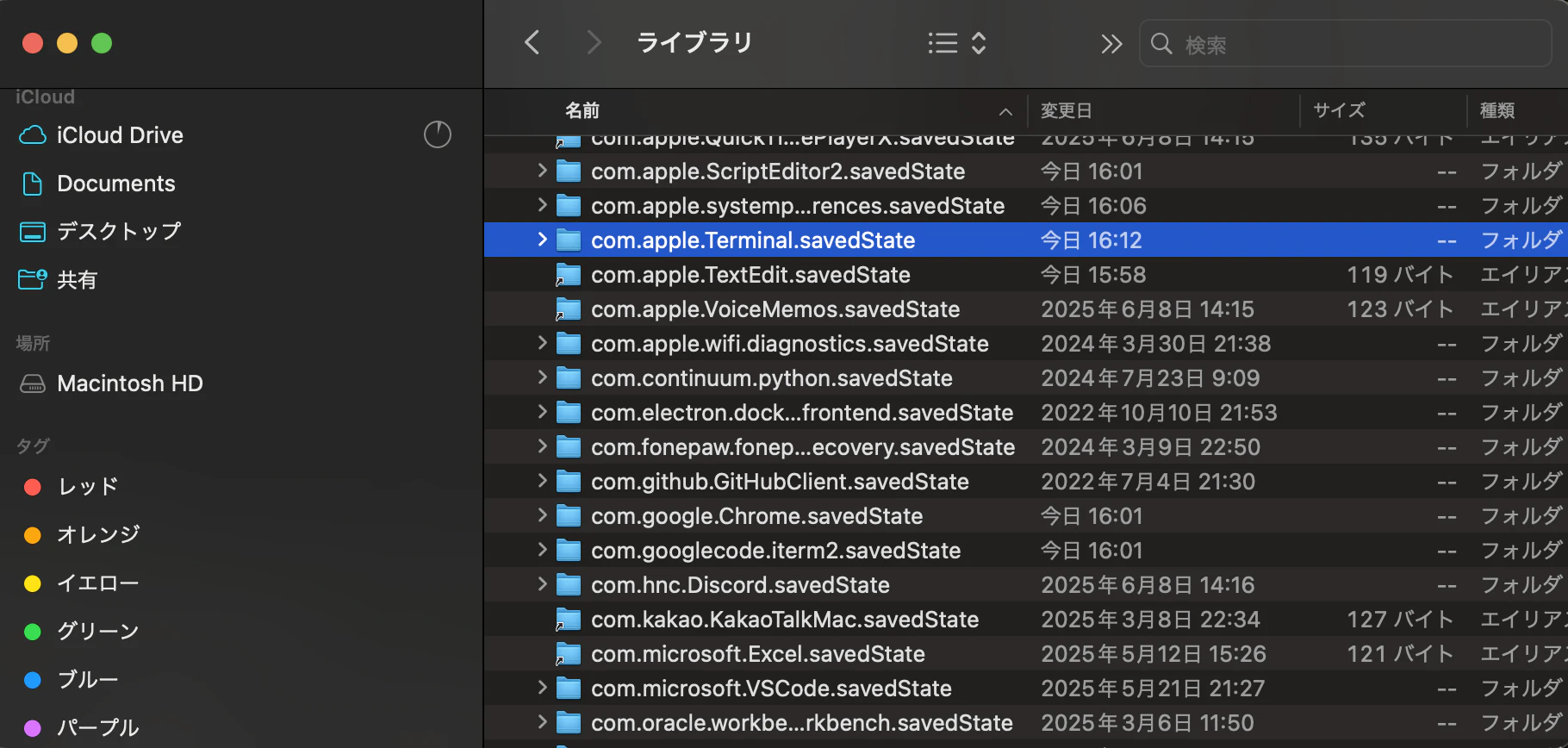Click the size value 119 バイト
This screenshot has height=748, width=1568.
coord(1401,275)
